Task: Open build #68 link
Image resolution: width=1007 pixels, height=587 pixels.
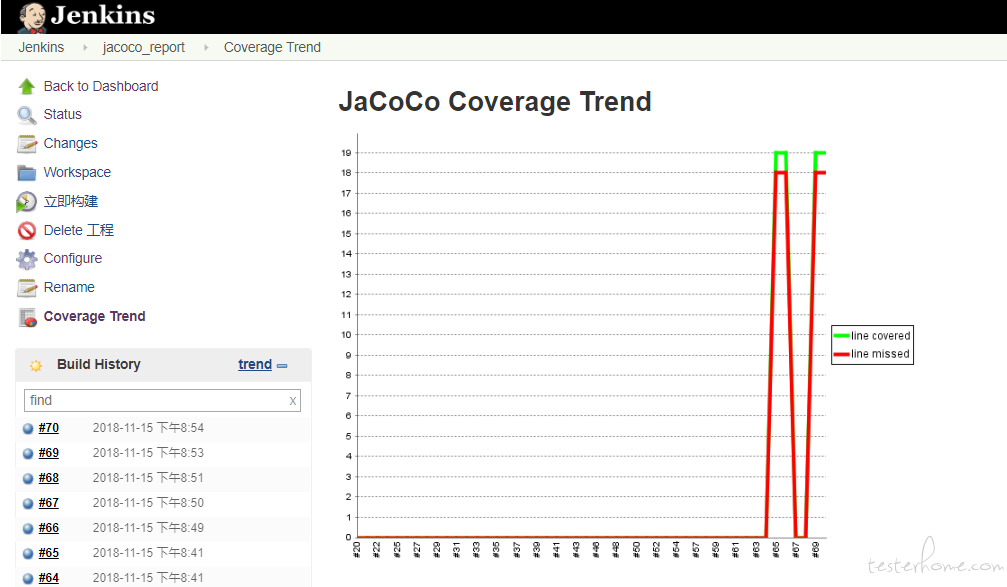Action: point(49,478)
